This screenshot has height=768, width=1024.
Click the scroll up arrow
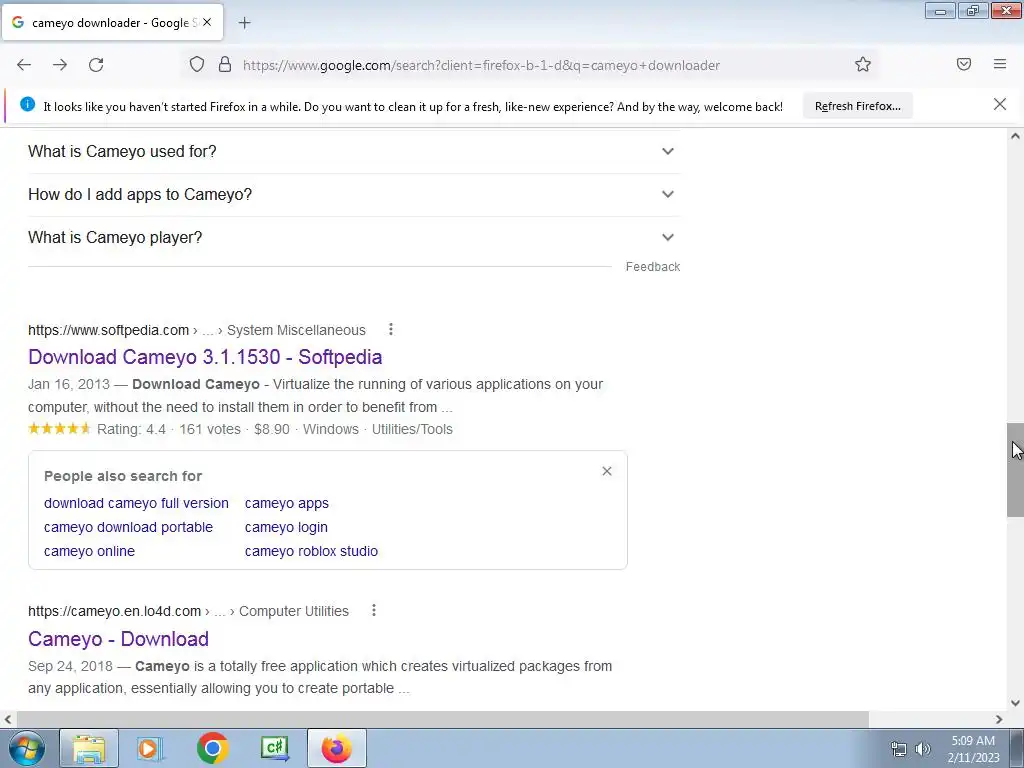[1015, 136]
